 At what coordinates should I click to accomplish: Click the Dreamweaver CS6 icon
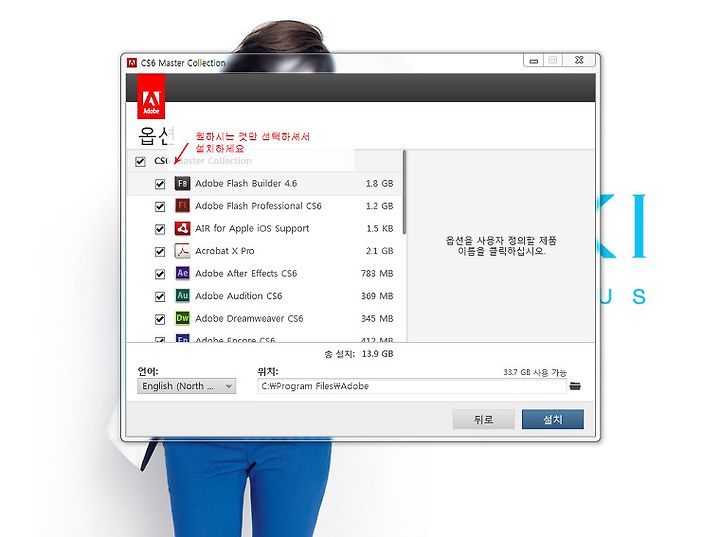coord(182,318)
